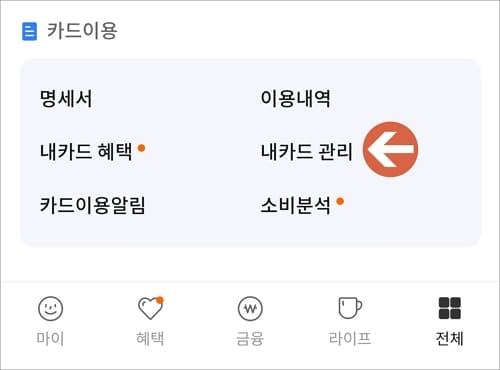The image size is (500, 370).
Task: Select the 전체 tab label
Action: (x=450, y=338)
